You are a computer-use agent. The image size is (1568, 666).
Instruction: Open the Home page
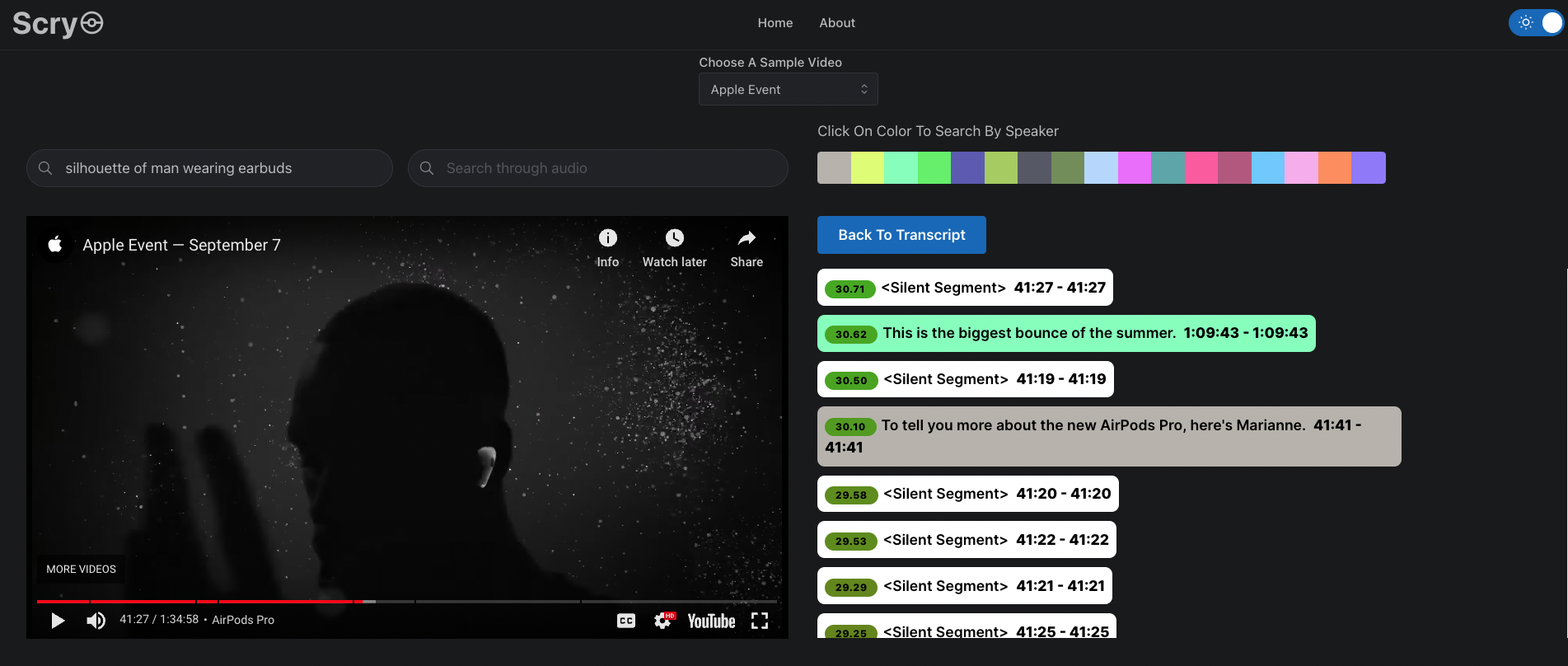coord(775,23)
